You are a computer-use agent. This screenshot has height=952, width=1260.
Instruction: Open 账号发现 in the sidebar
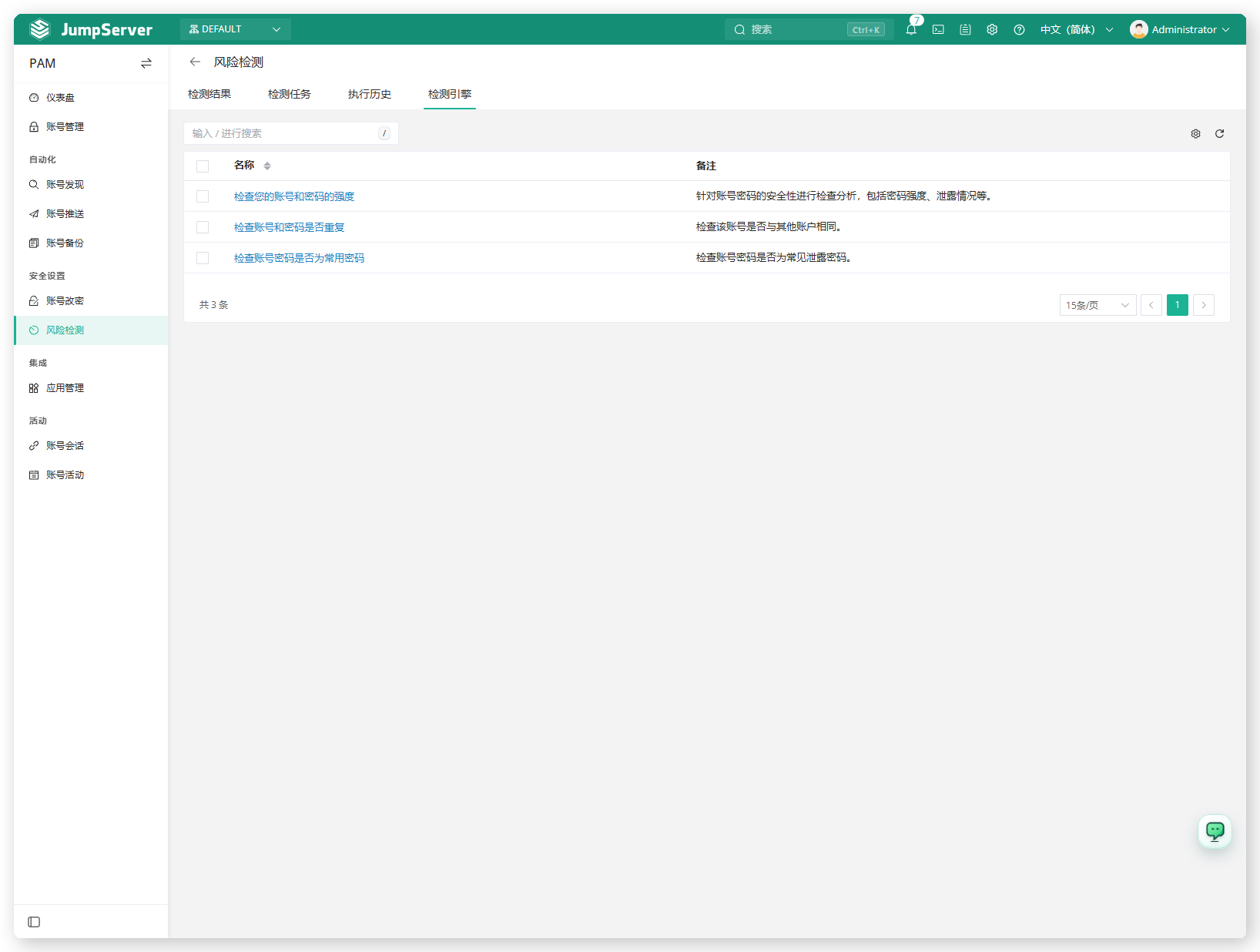pos(91,185)
